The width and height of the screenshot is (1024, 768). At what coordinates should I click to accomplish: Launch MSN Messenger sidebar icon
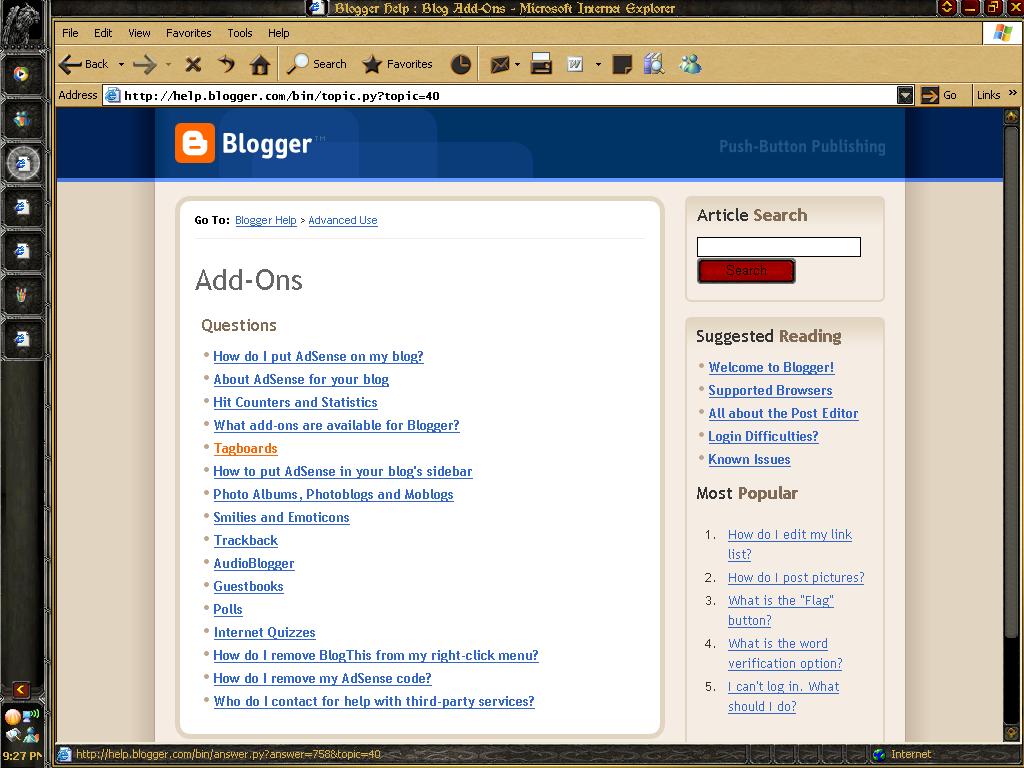coord(22,119)
